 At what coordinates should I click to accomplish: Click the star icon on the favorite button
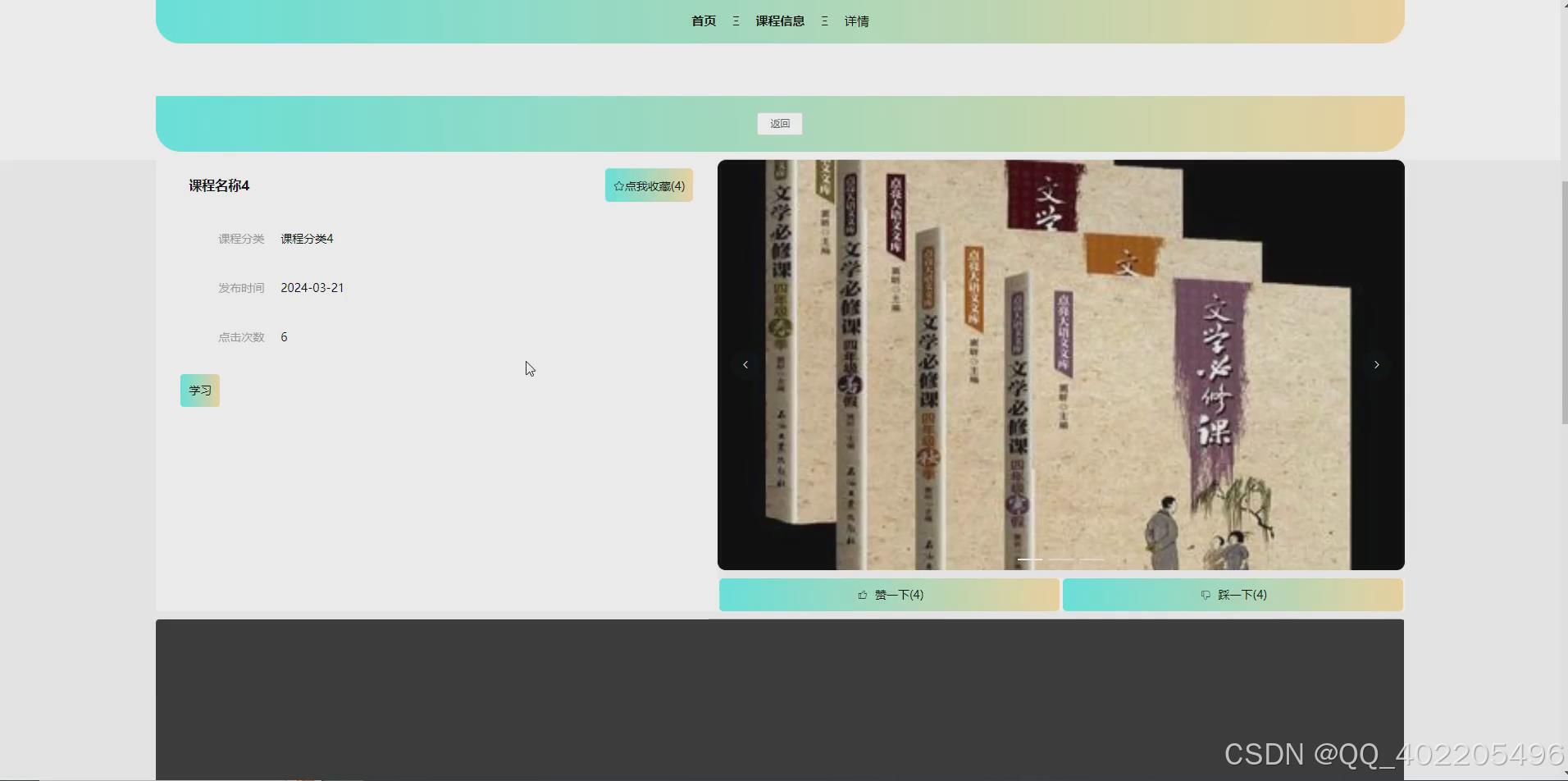coord(618,185)
